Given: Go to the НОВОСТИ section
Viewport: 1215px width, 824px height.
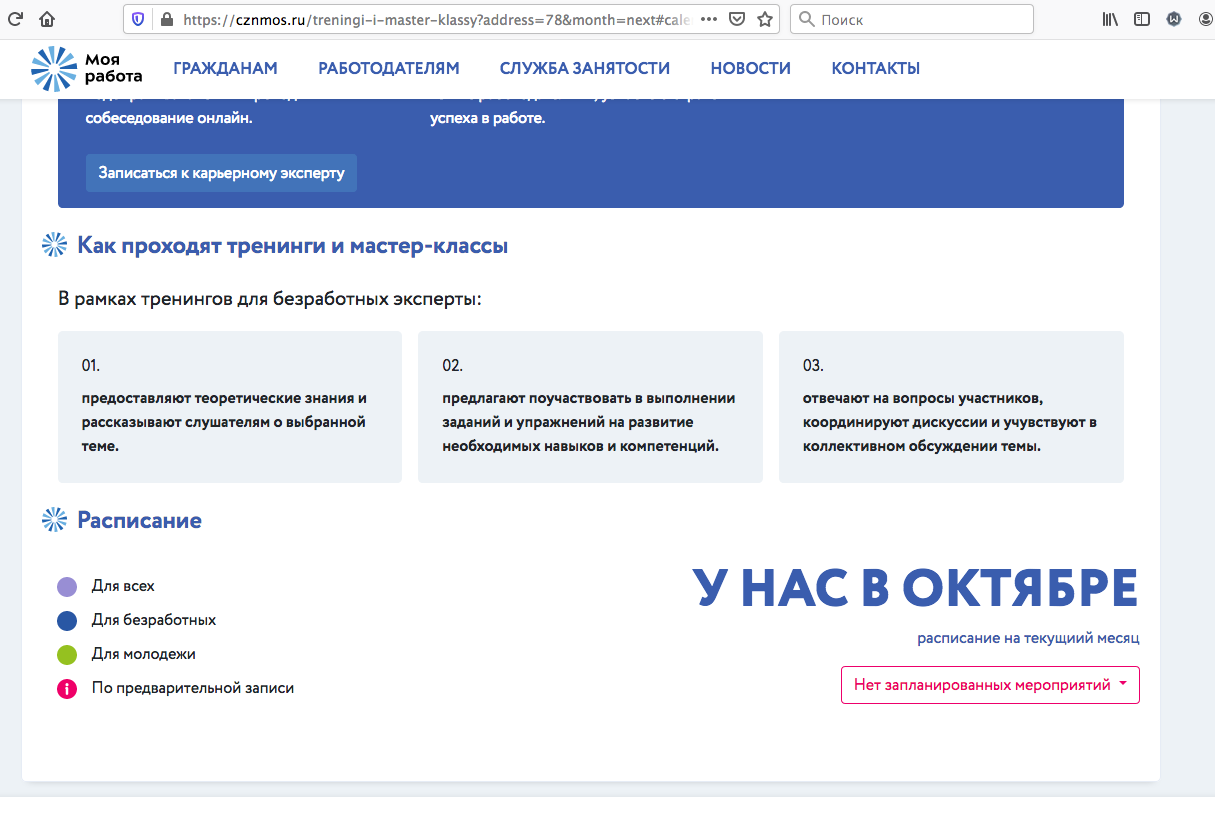Looking at the screenshot, I should click(751, 68).
